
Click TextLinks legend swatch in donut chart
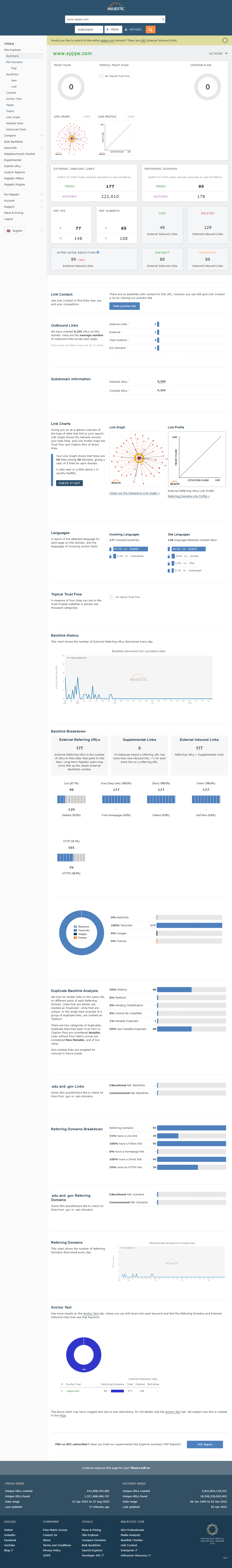[x=75, y=930]
